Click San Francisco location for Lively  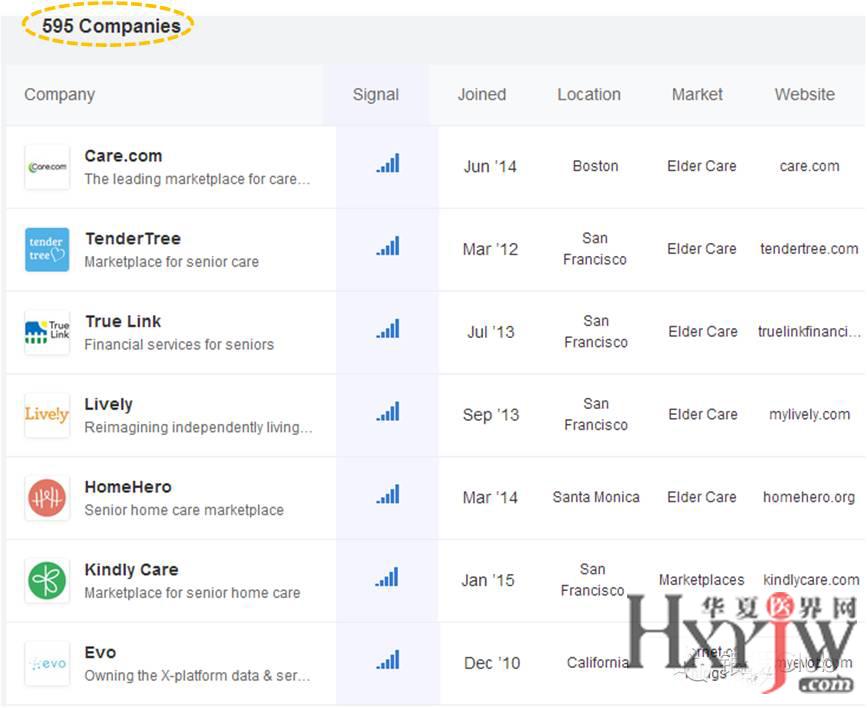point(596,414)
